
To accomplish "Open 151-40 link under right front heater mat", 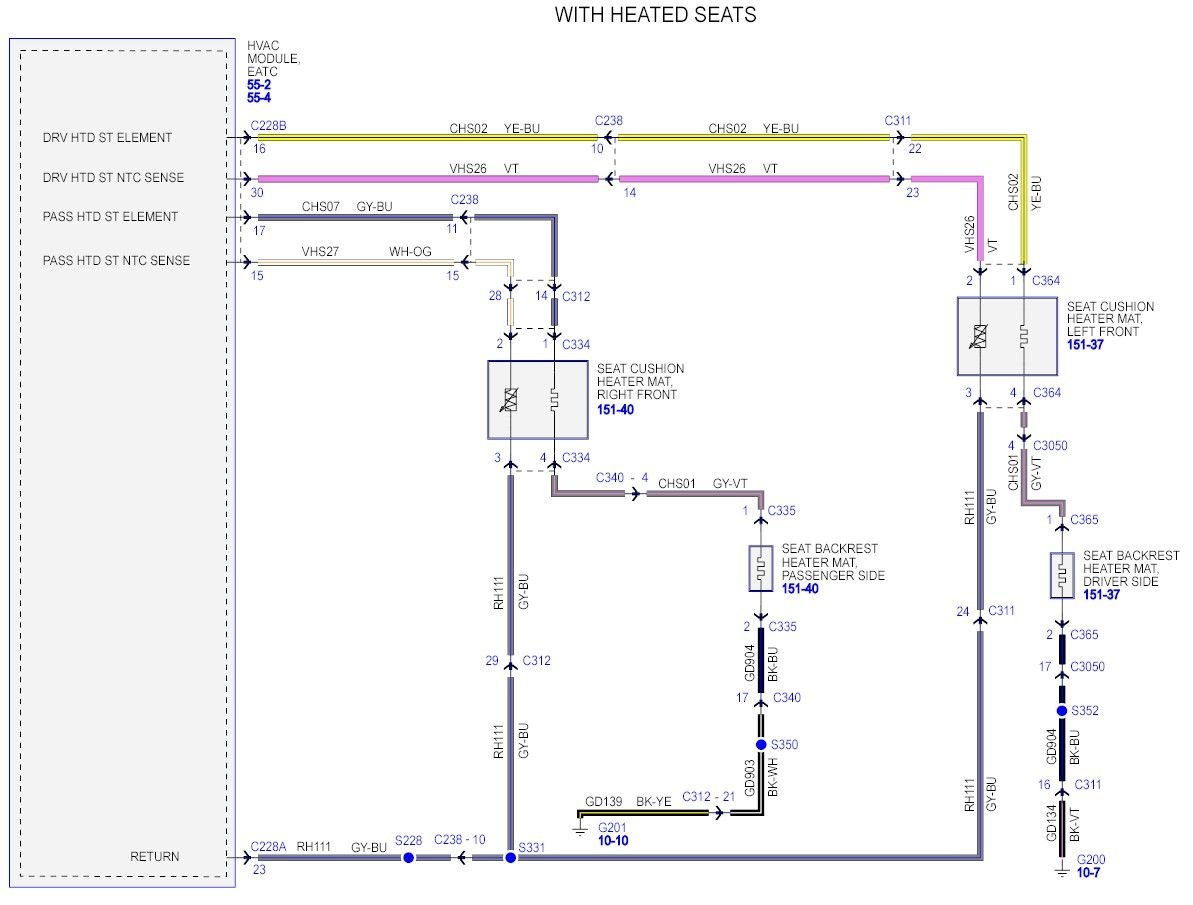I will pyautogui.click(x=615, y=409).
